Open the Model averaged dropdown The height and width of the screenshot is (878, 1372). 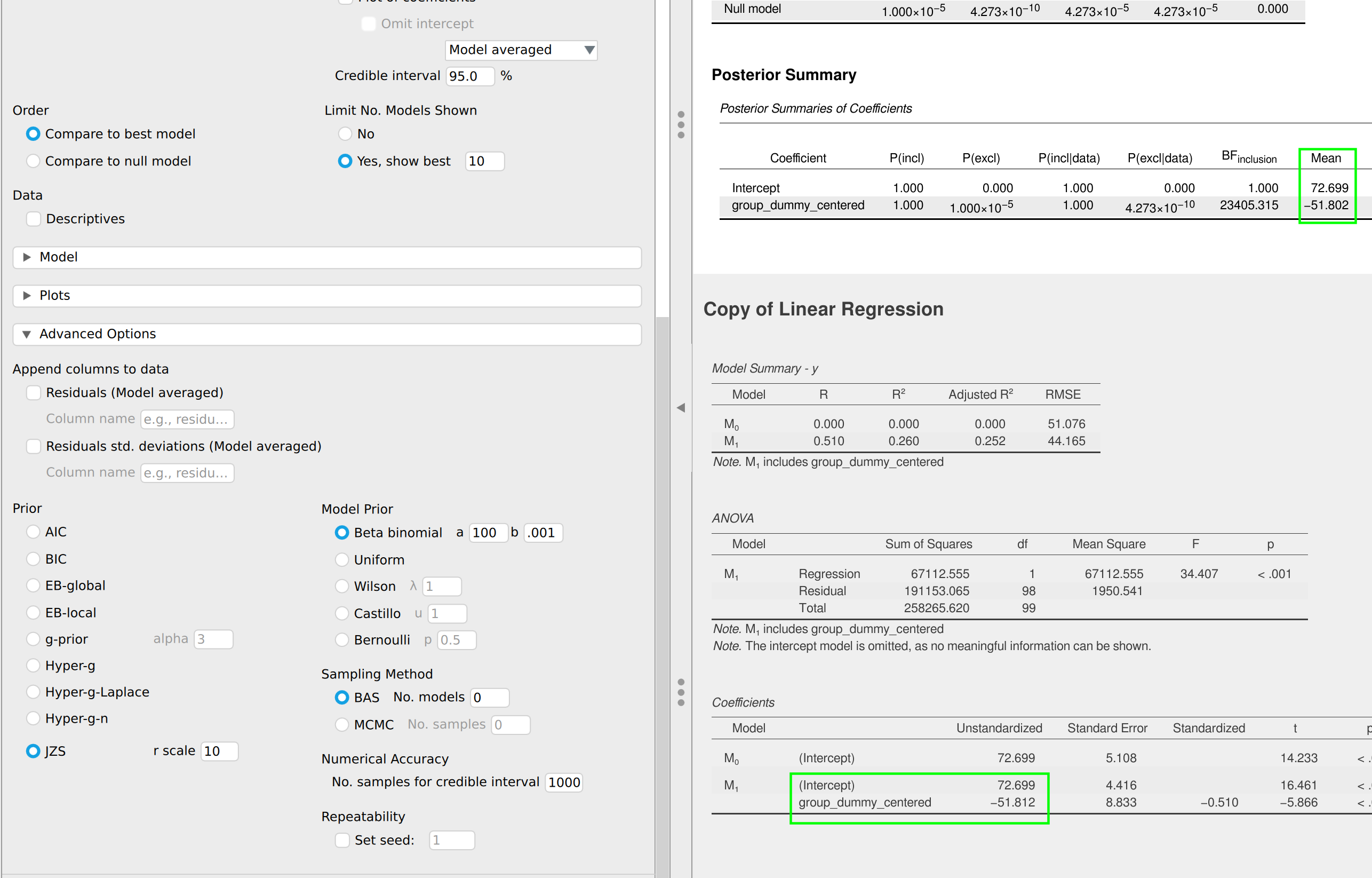click(x=521, y=50)
